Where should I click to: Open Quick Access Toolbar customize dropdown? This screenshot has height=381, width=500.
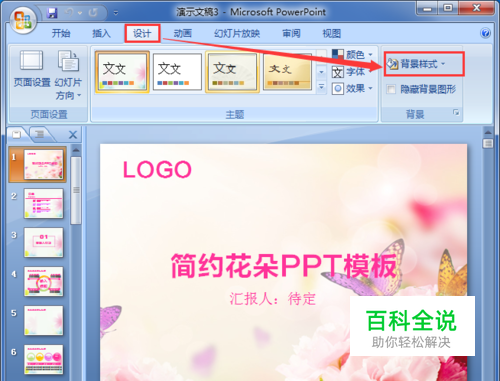click(116, 13)
